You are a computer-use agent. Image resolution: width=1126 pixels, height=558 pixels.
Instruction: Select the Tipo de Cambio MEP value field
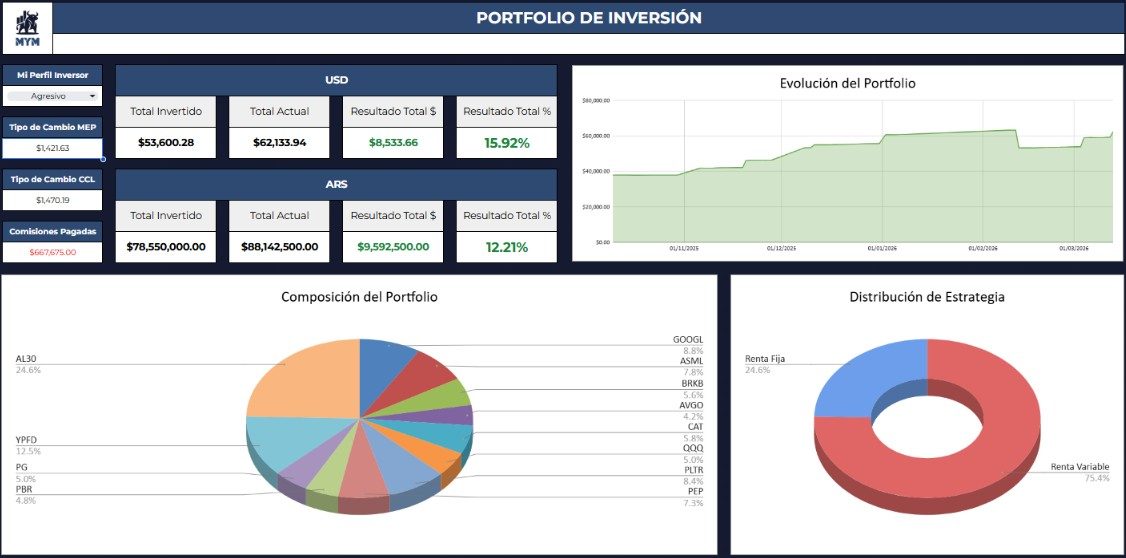click(52, 148)
